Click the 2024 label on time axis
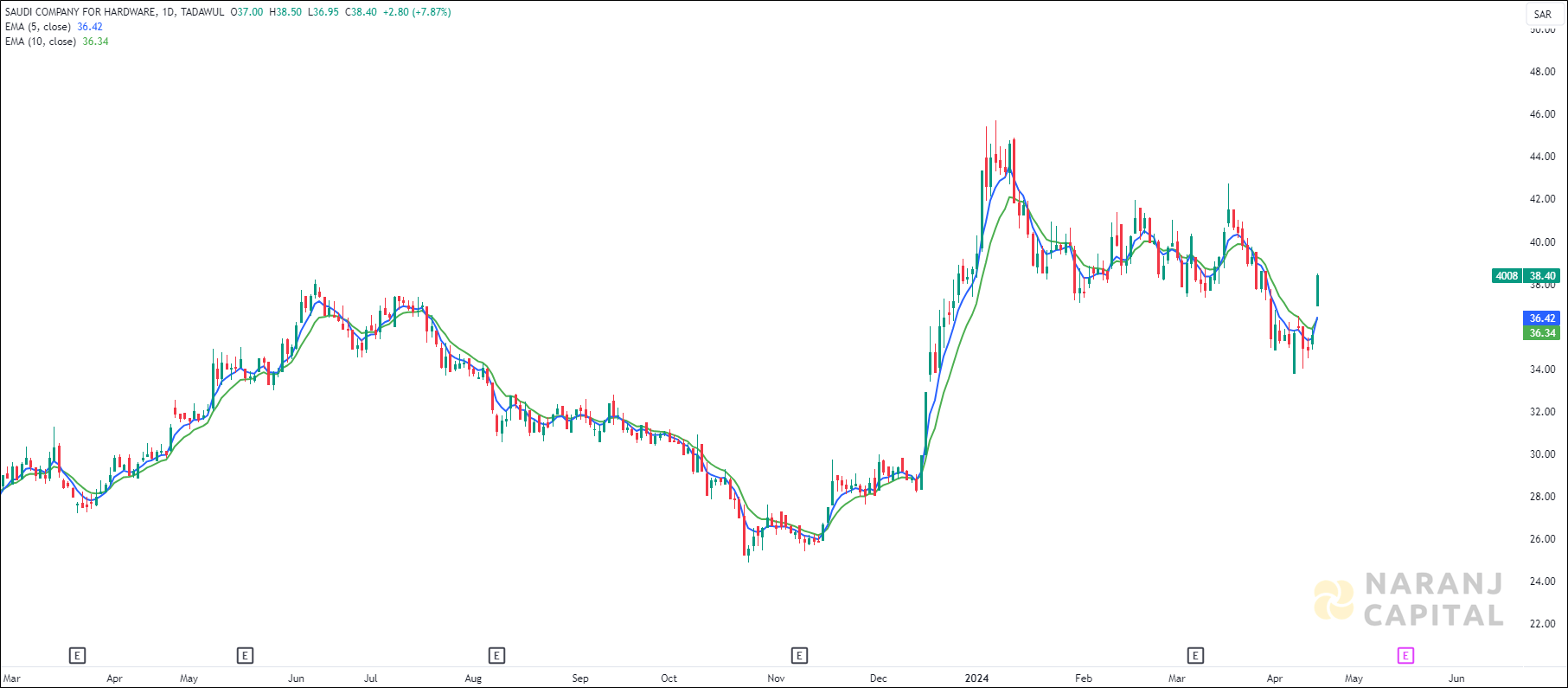Viewport: 1568px width, 688px height. pyautogui.click(x=976, y=678)
